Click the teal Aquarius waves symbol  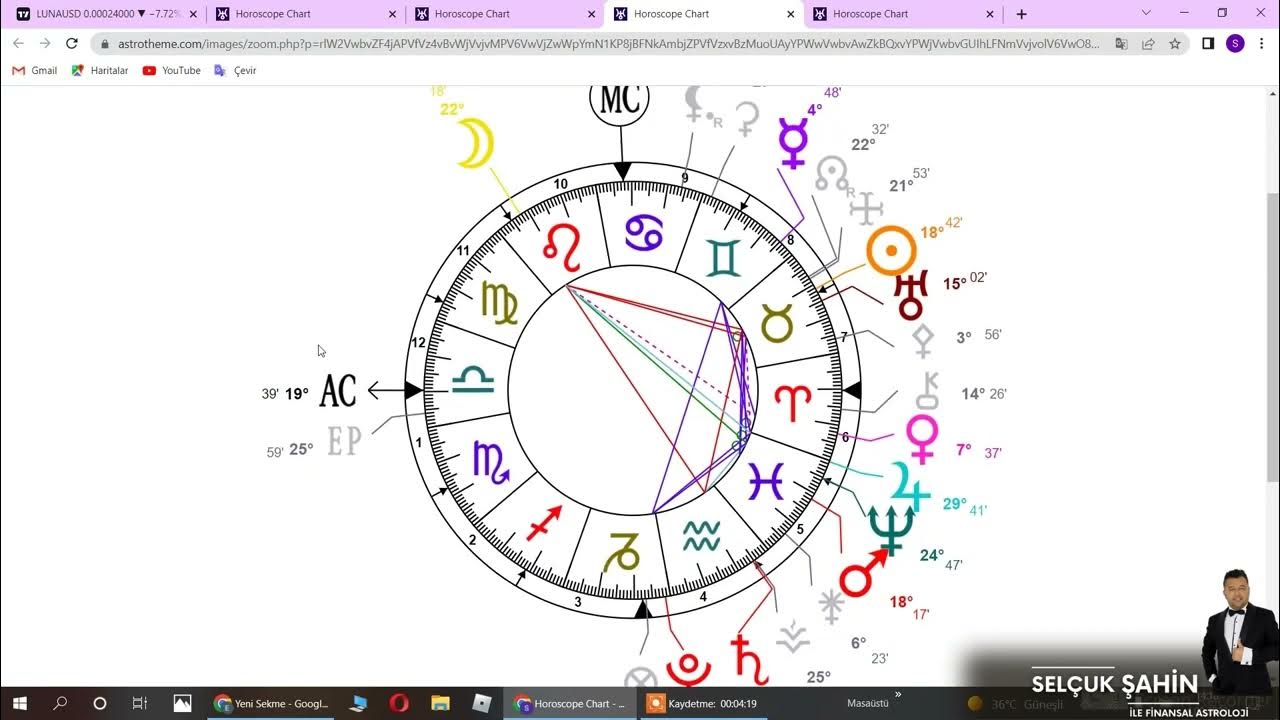coord(701,536)
